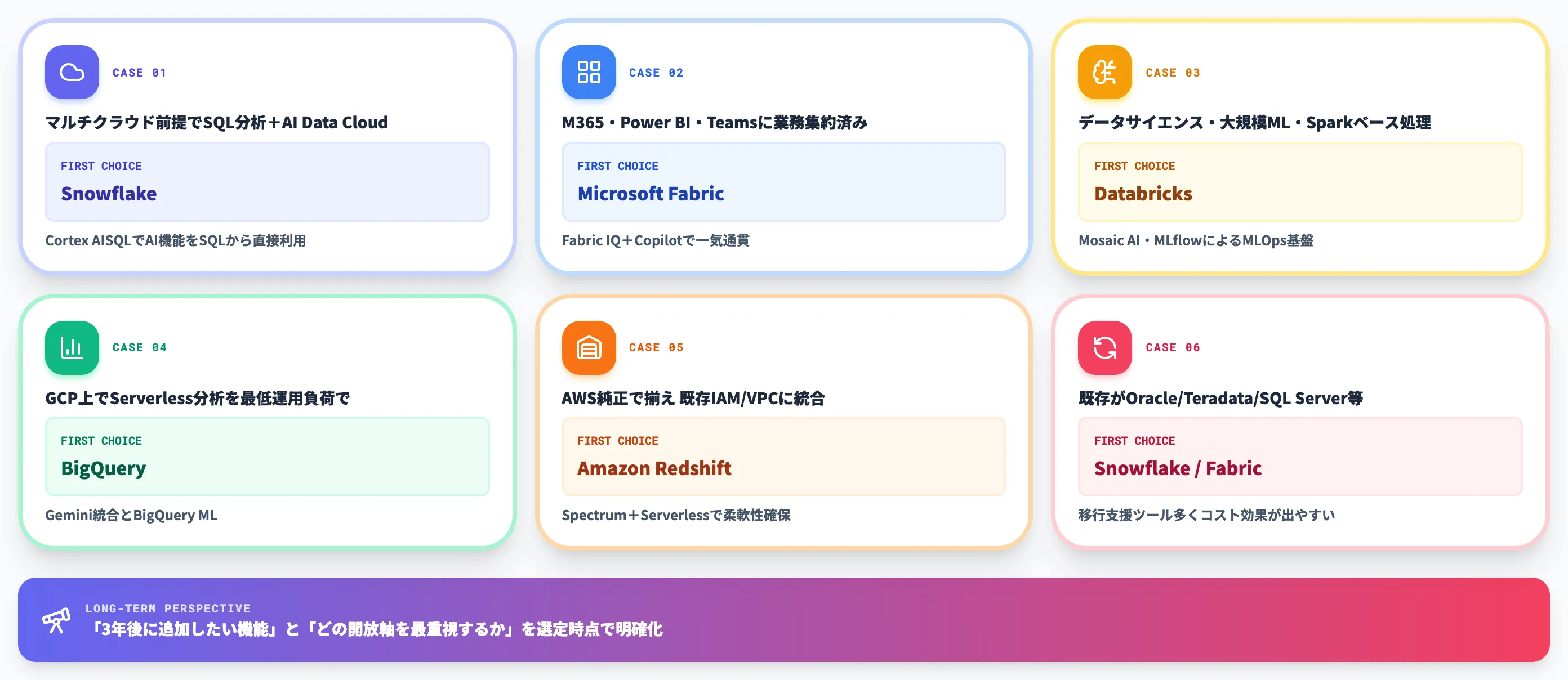
Task: Select the CASE 04 label
Action: (x=139, y=347)
